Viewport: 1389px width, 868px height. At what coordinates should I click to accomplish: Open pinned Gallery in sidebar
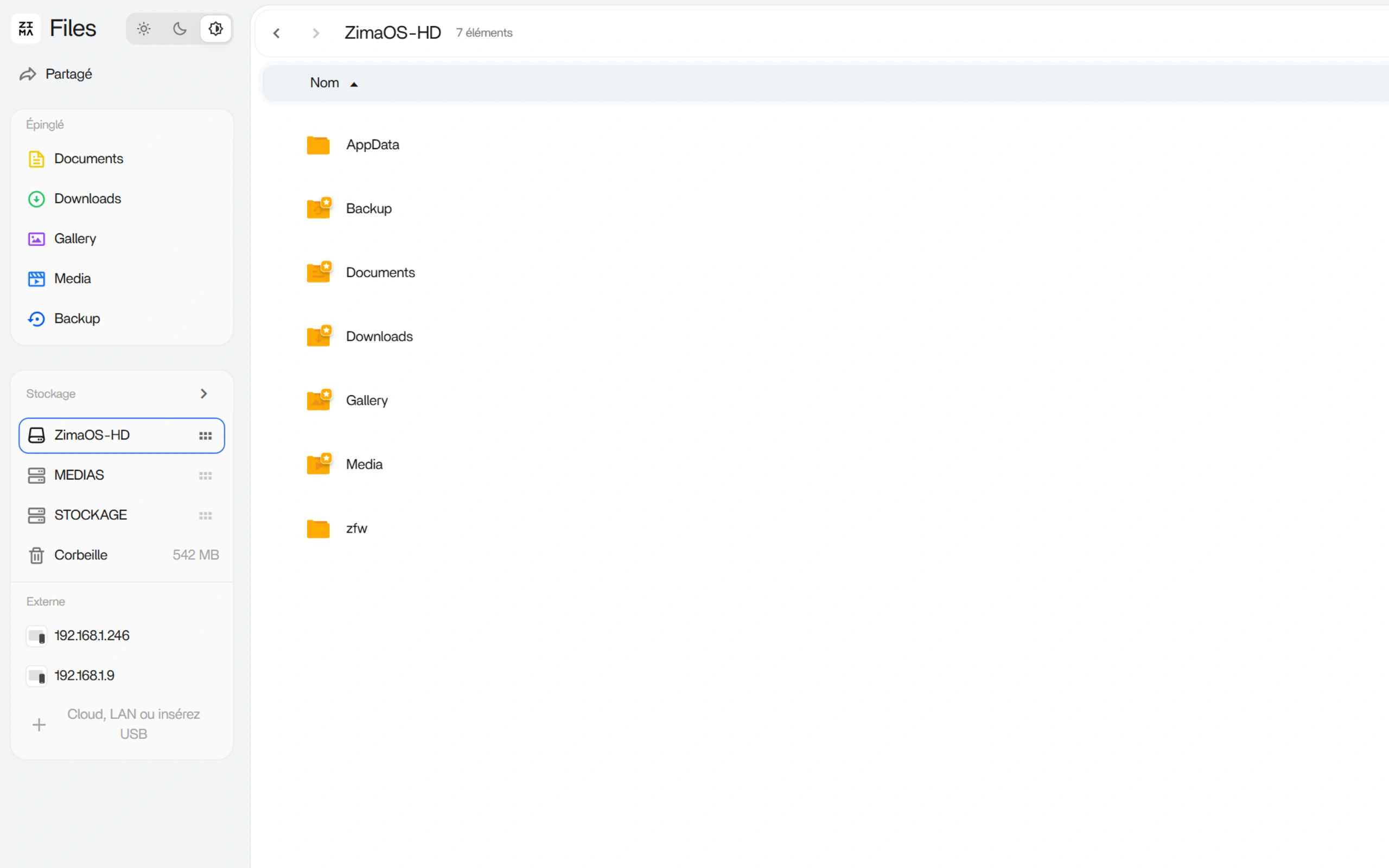[x=122, y=239]
